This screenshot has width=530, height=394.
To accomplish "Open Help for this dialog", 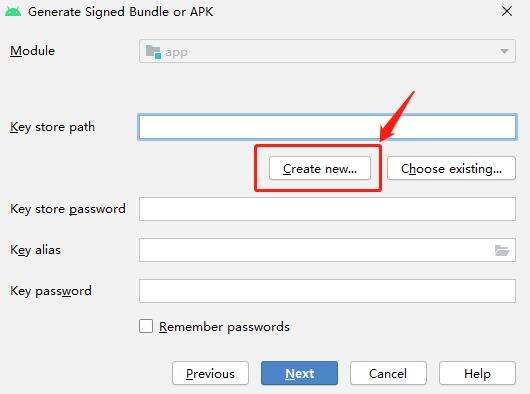I will click(x=477, y=373).
